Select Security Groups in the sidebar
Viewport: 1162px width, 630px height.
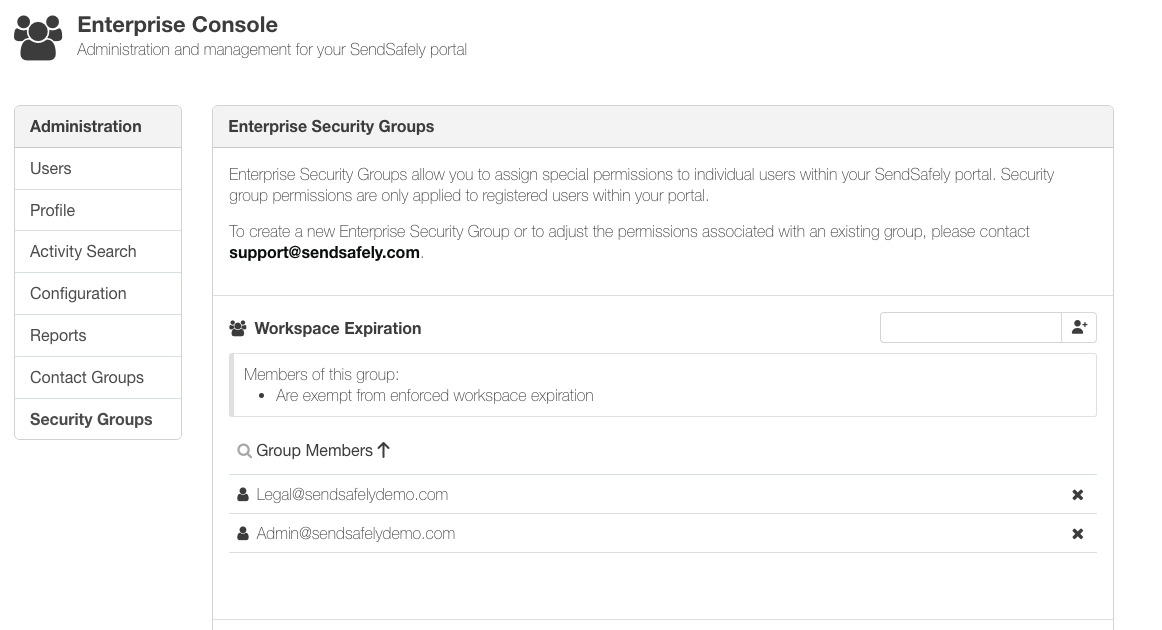(x=98, y=420)
